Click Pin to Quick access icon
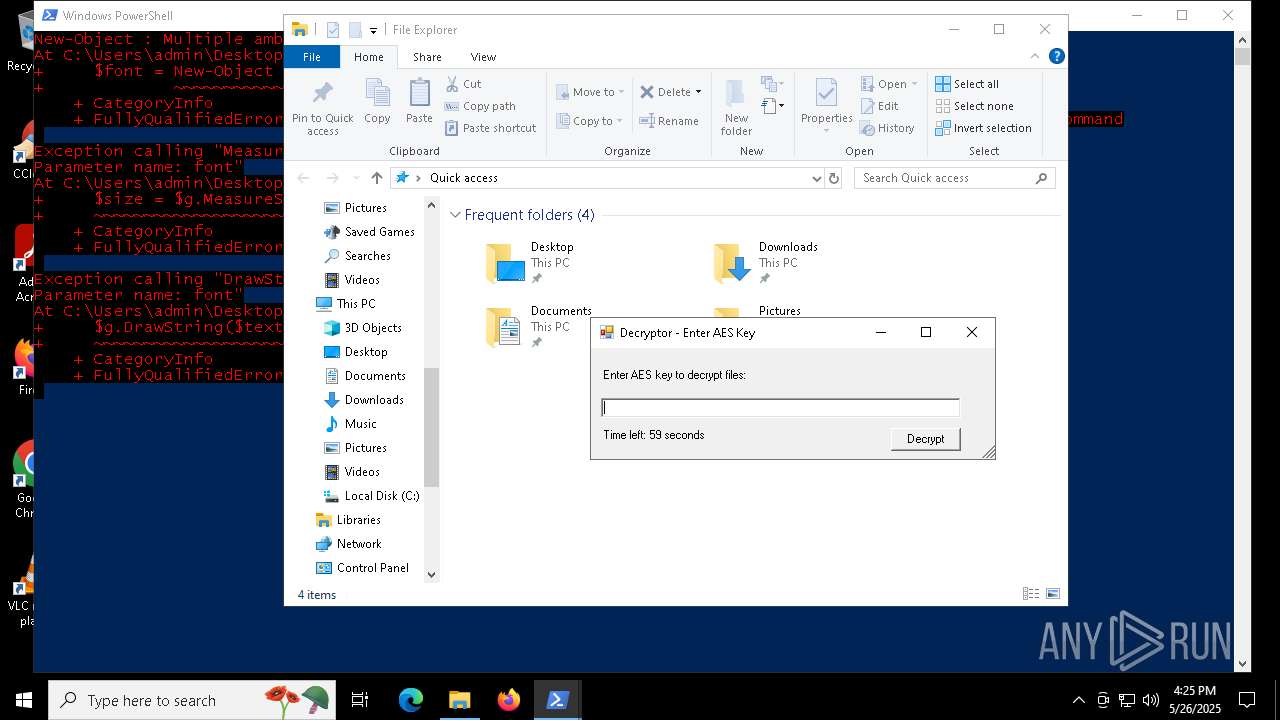 click(322, 108)
